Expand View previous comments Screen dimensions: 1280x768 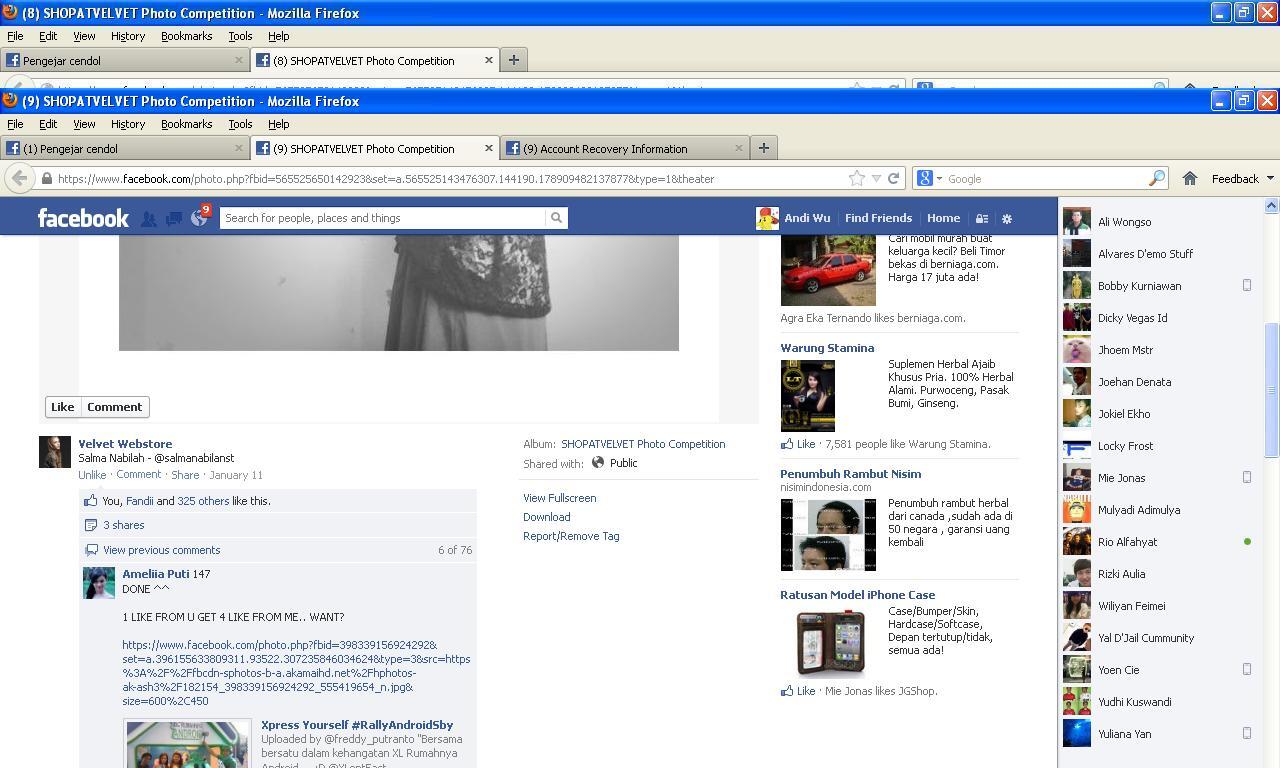point(161,550)
